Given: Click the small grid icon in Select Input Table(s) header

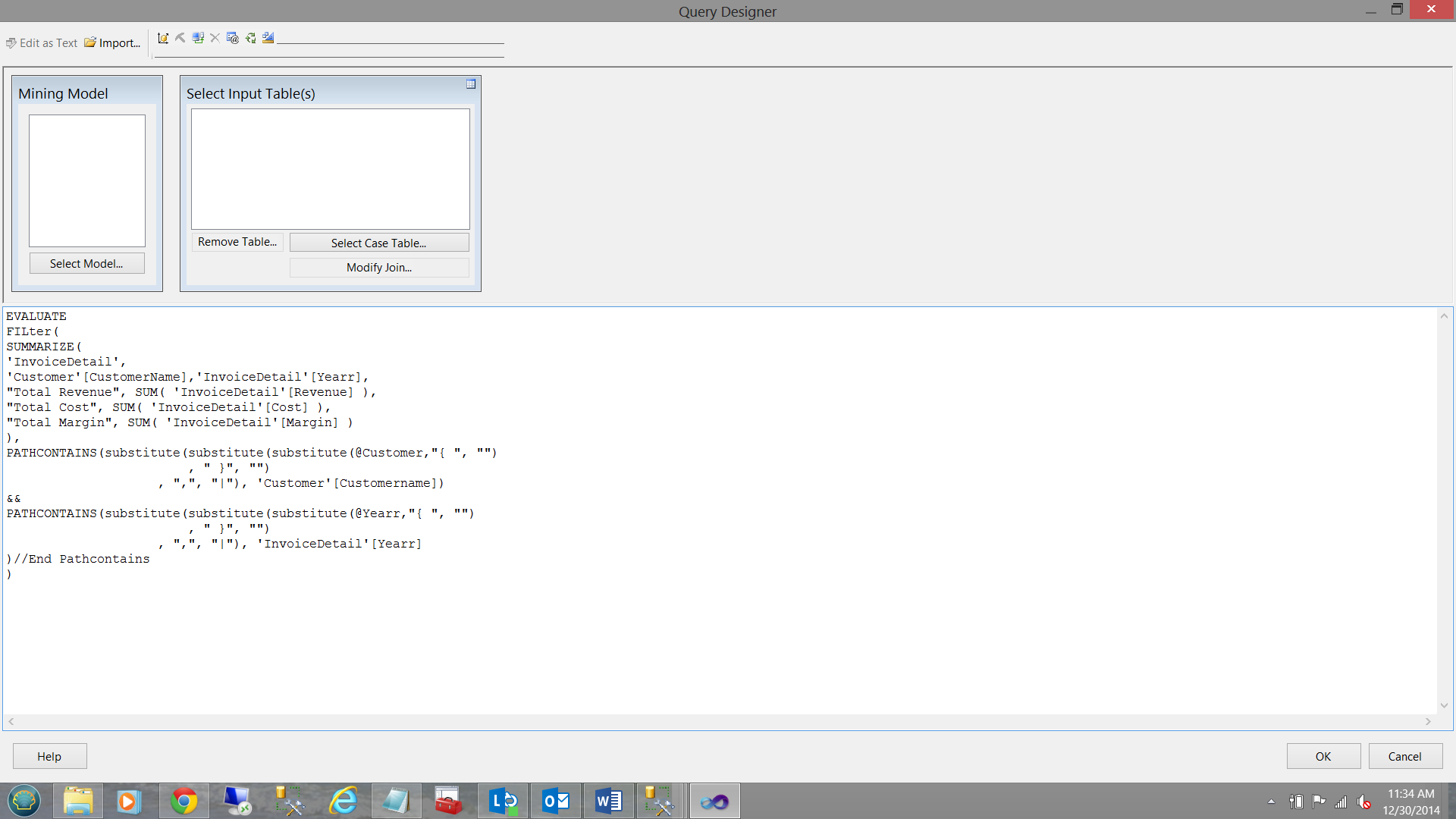Looking at the screenshot, I should click(x=471, y=84).
